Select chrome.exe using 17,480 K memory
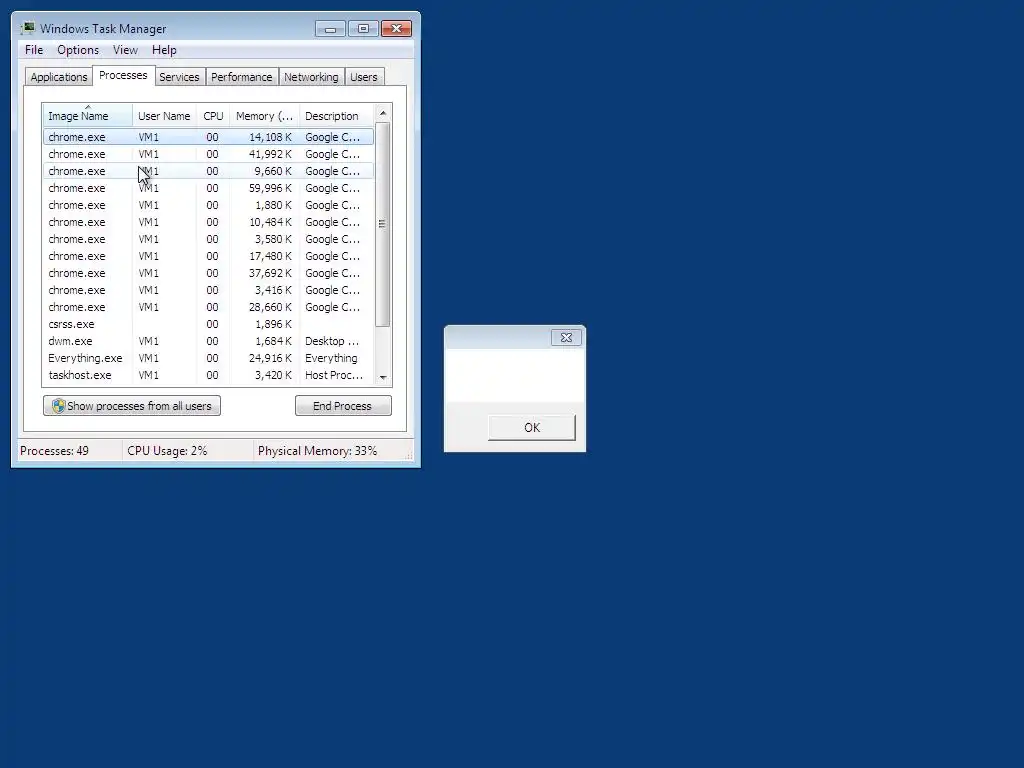 click(208, 256)
